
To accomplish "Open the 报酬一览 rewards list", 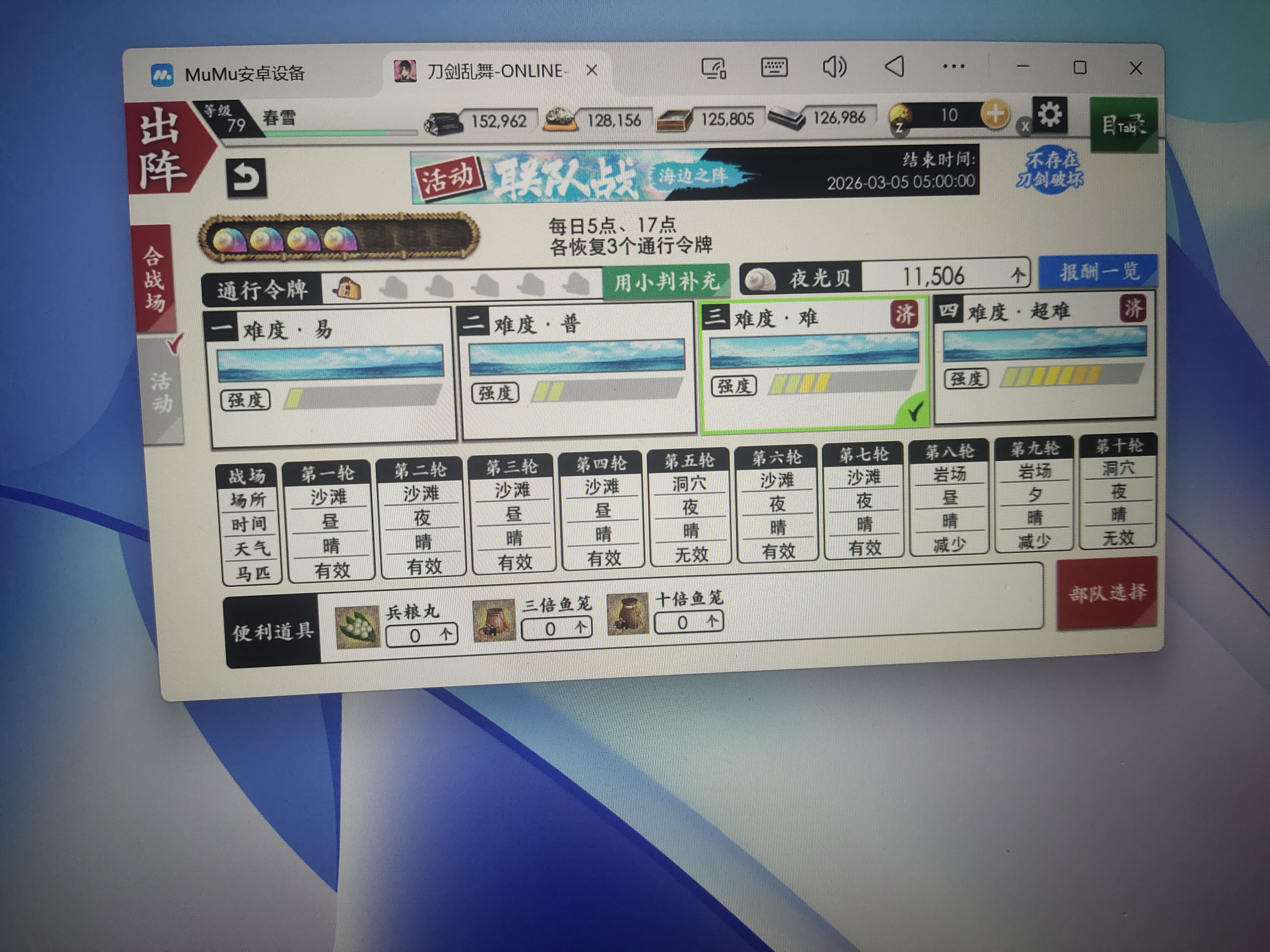I will coord(1098,271).
